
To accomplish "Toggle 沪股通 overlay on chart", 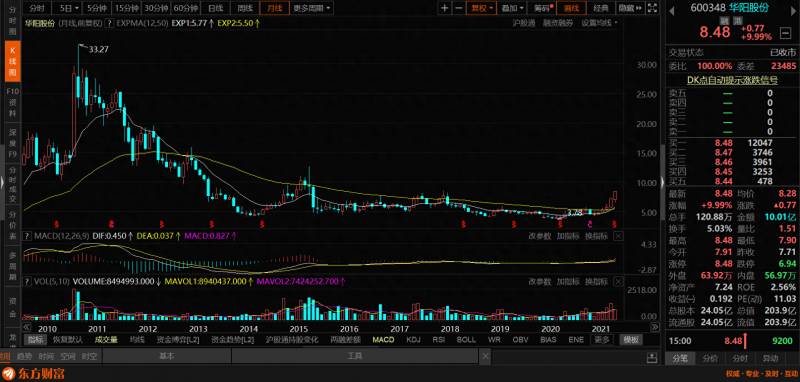I will pos(524,23).
